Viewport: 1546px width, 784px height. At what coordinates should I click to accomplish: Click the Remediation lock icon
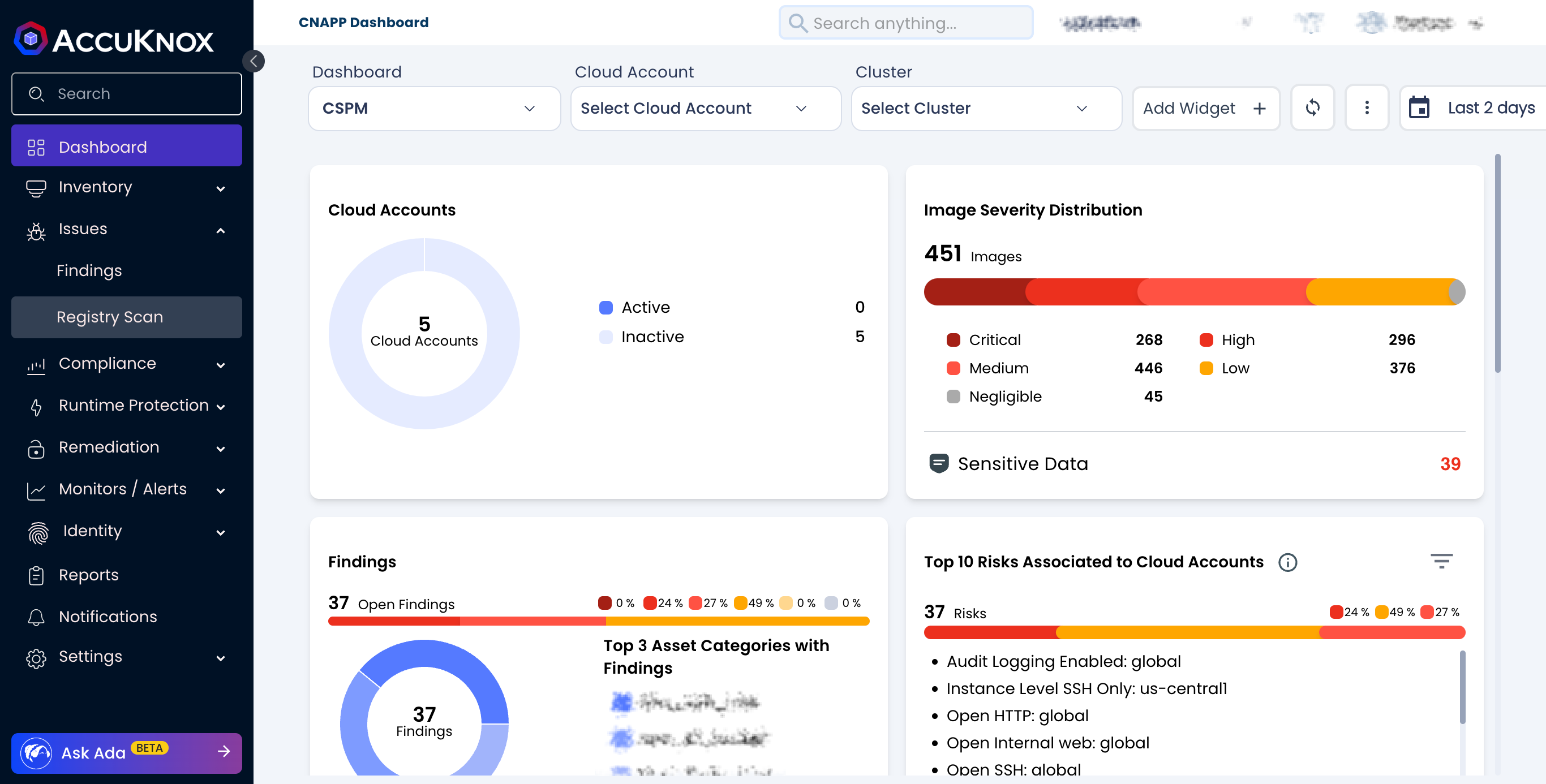36,449
